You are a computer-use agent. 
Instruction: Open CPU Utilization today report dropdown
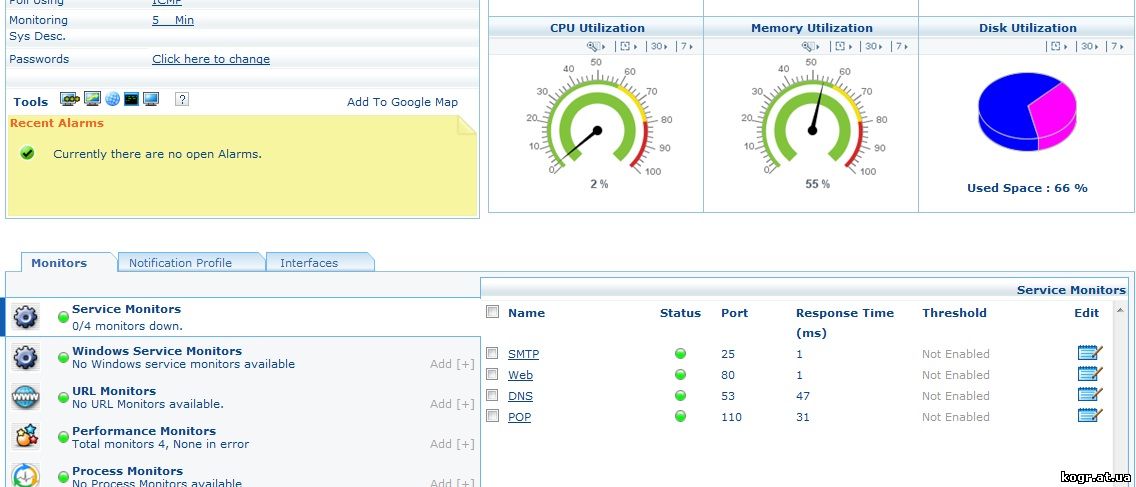(x=628, y=46)
